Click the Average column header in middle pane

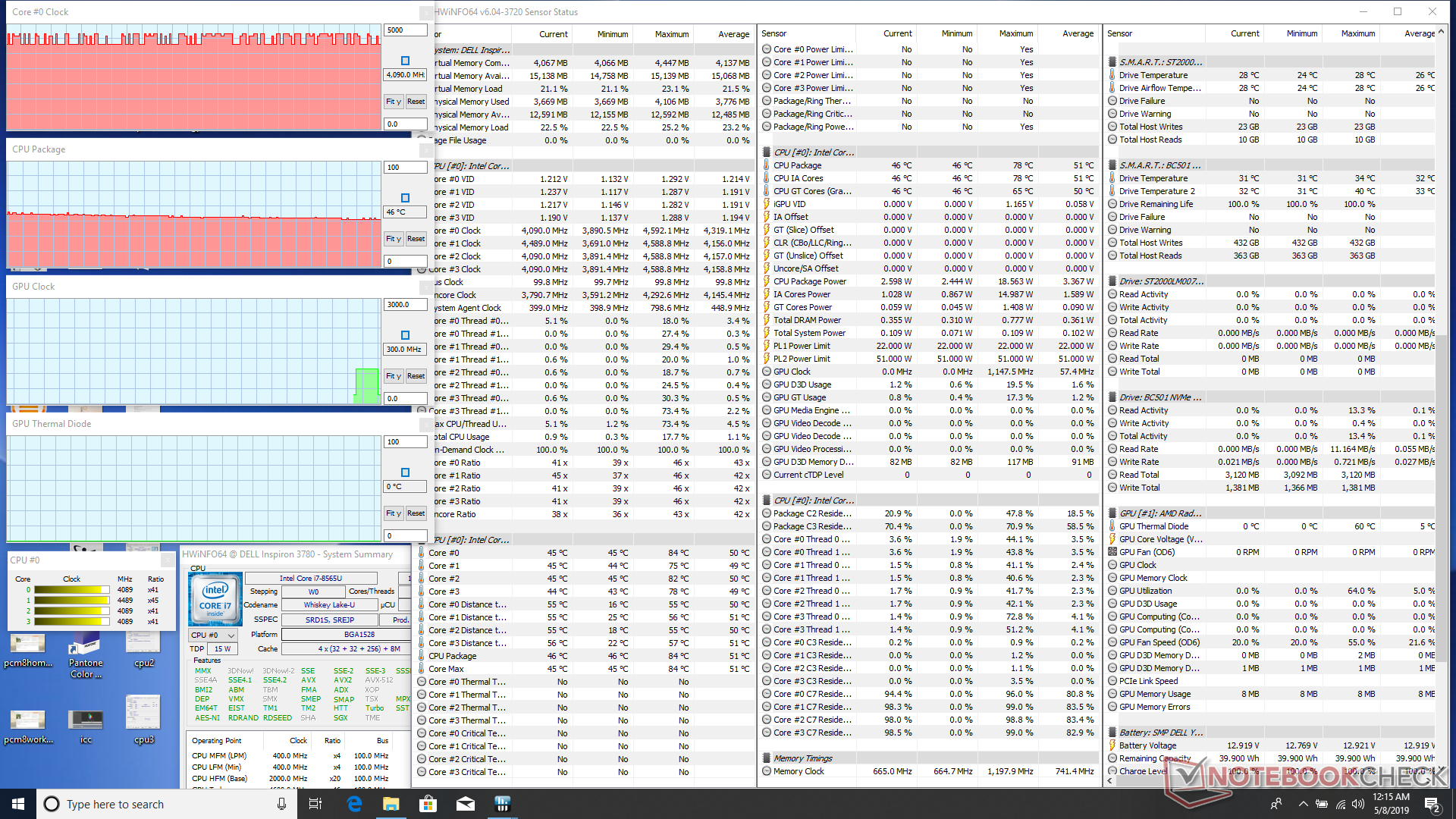point(1078,33)
